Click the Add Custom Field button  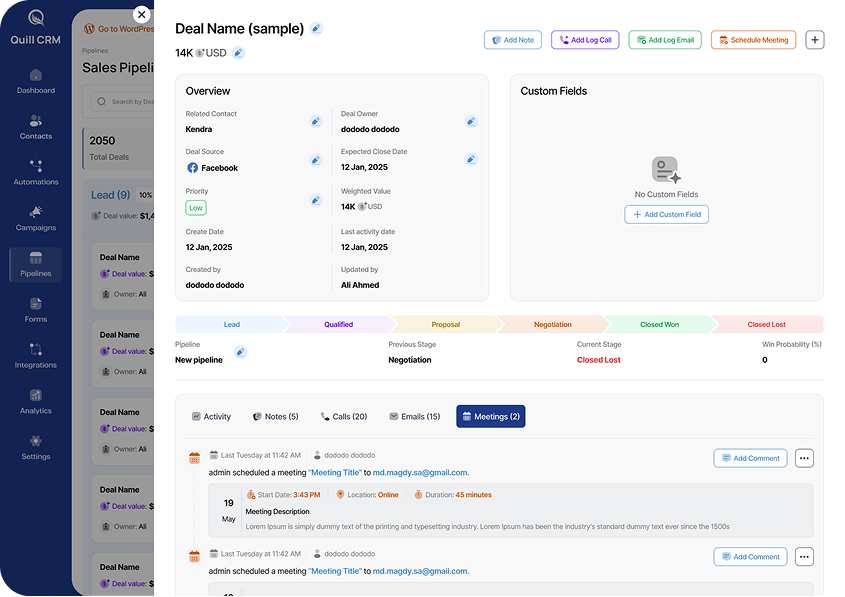click(666, 215)
